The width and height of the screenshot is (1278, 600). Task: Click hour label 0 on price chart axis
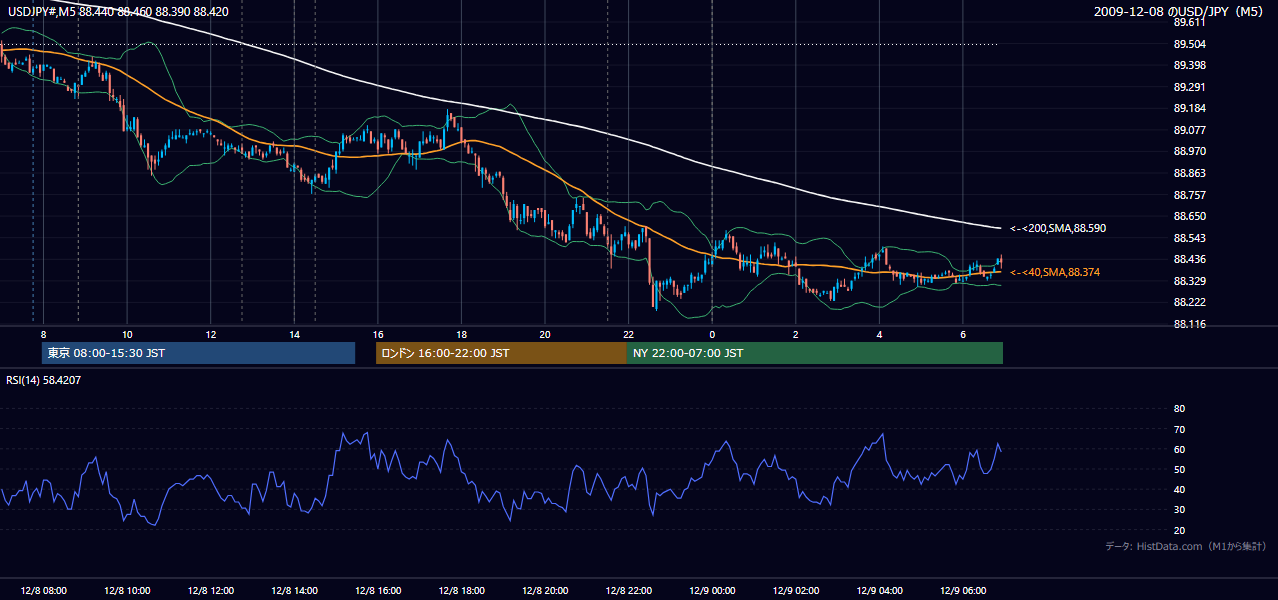click(x=712, y=334)
